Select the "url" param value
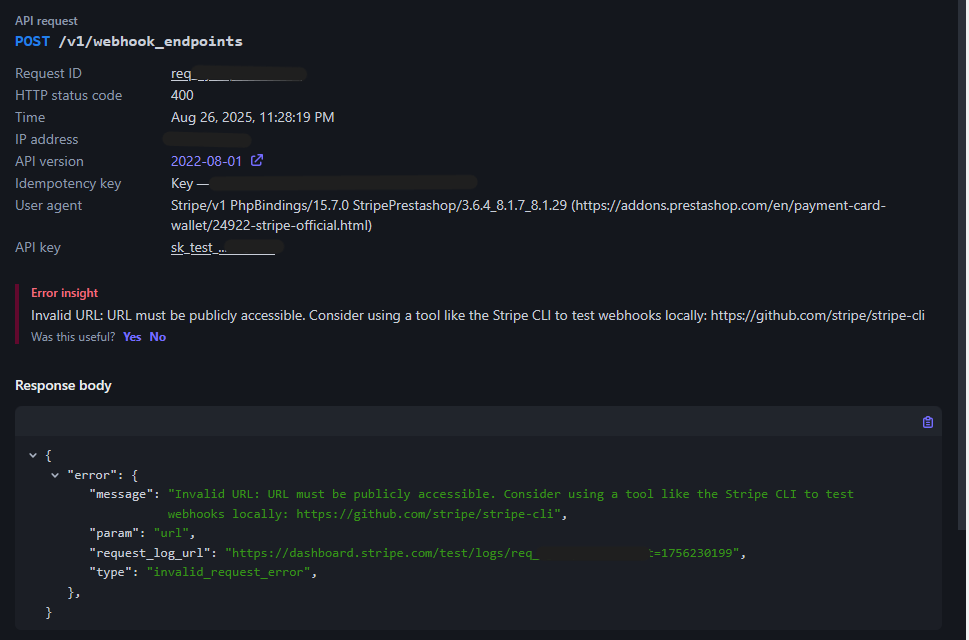 pos(171,533)
